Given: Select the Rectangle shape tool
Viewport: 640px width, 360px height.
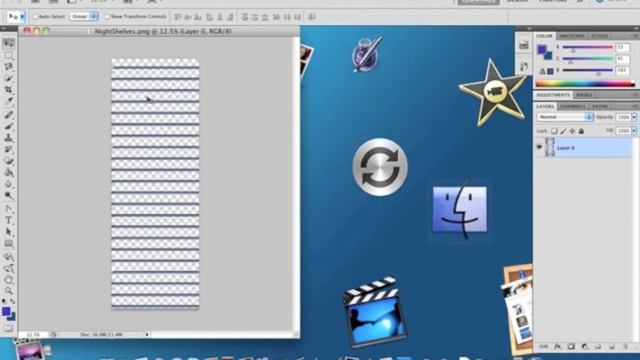Looking at the screenshot, I should [9, 244].
